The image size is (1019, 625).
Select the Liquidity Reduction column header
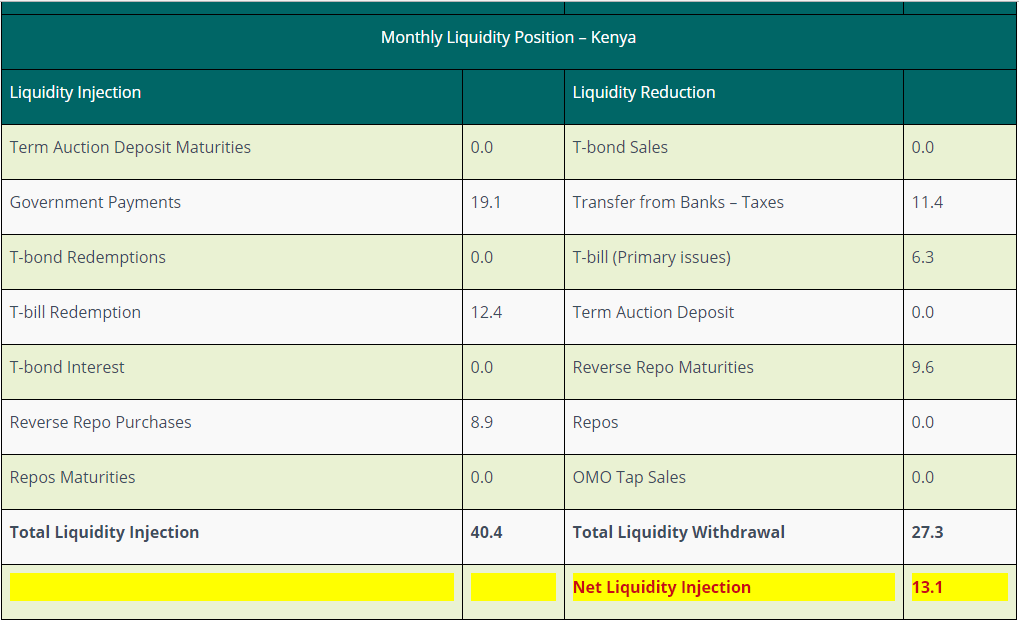[644, 93]
